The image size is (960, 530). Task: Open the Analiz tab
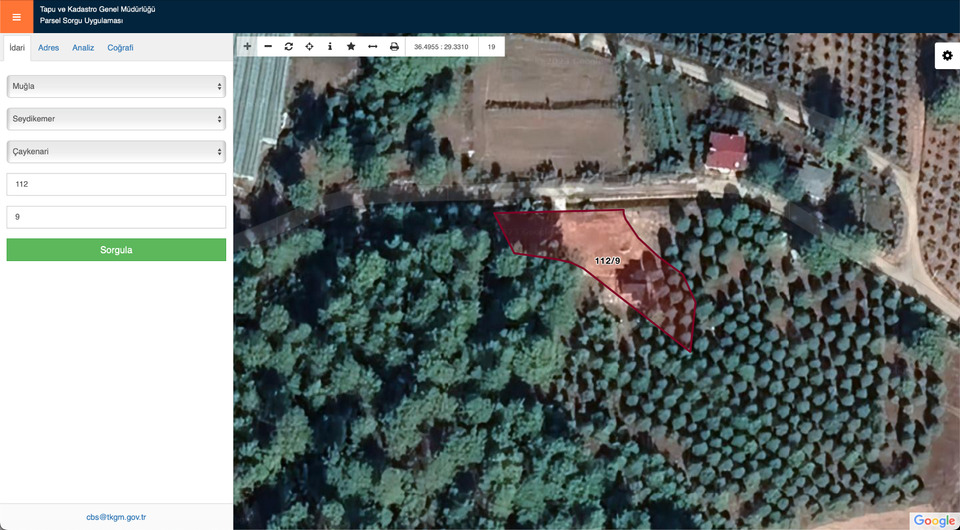[x=83, y=48]
